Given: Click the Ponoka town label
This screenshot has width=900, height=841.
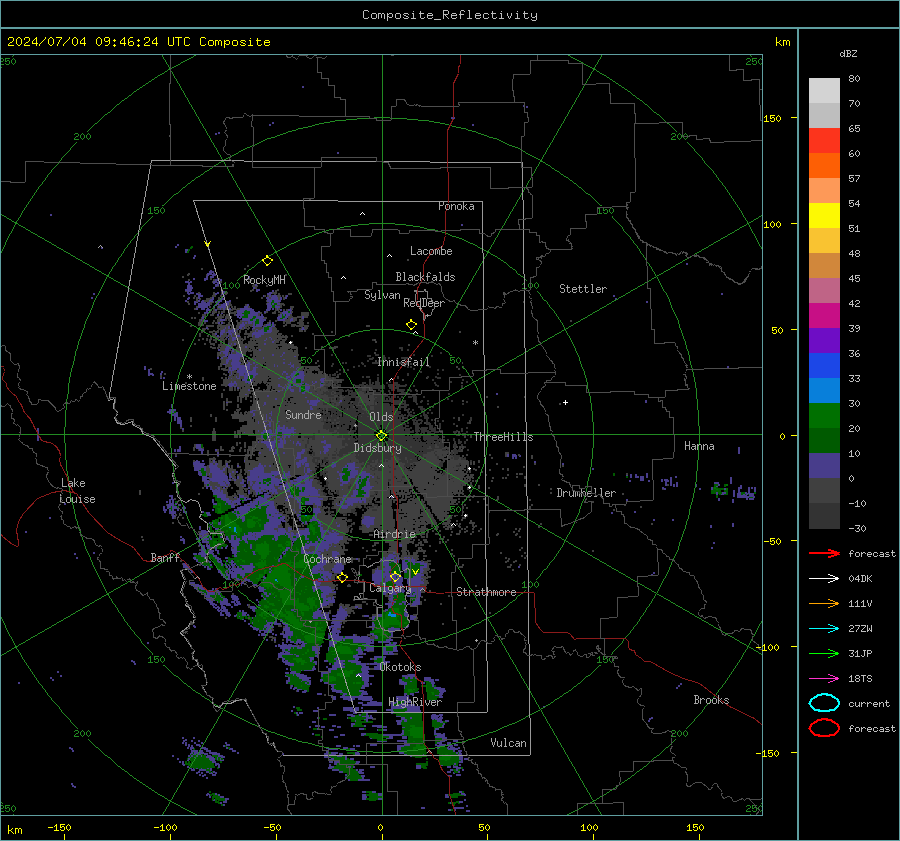Looking at the screenshot, I should [456, 206].
